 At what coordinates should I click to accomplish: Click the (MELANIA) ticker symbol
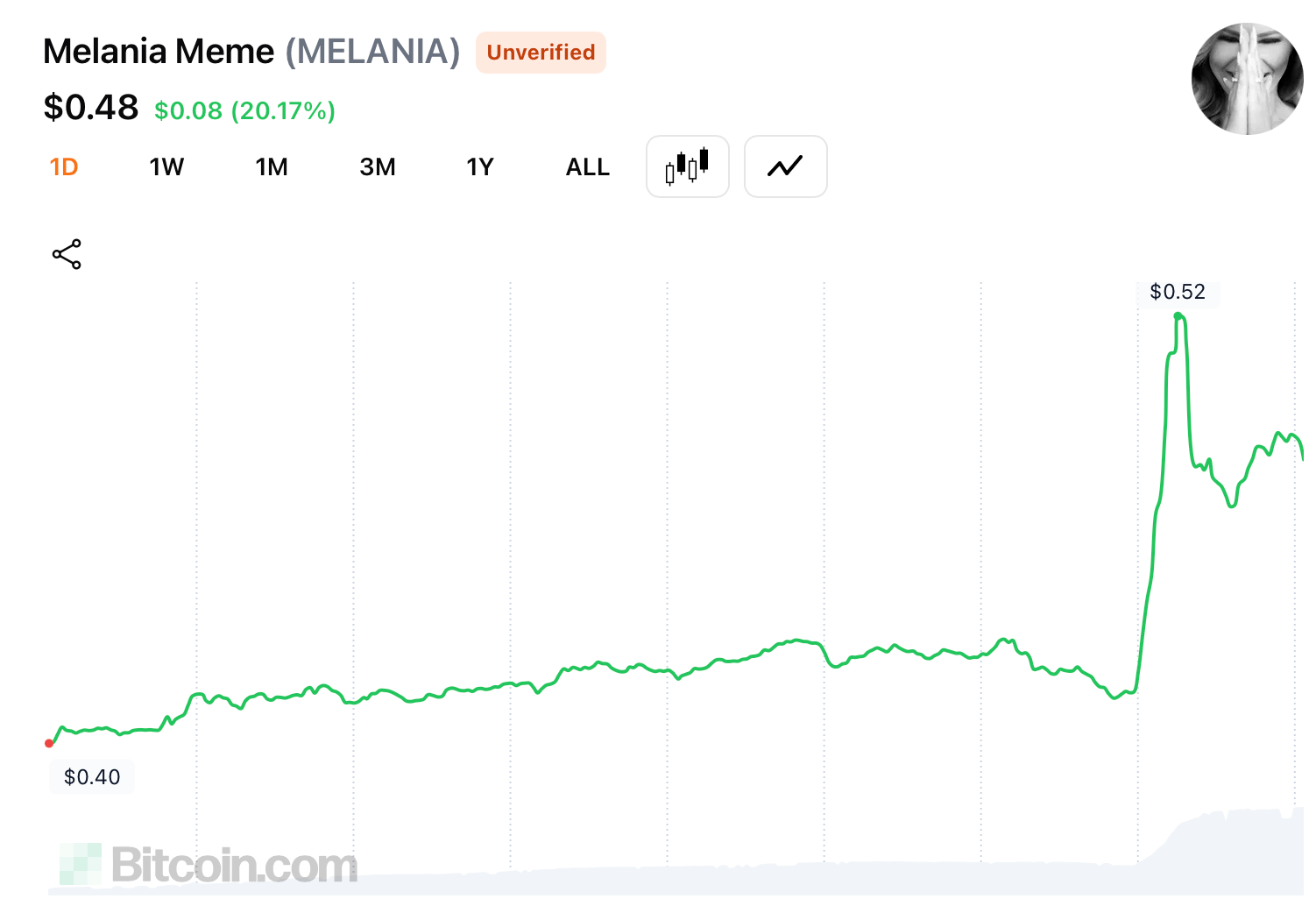pyautogui.click(x=372, y=52)
